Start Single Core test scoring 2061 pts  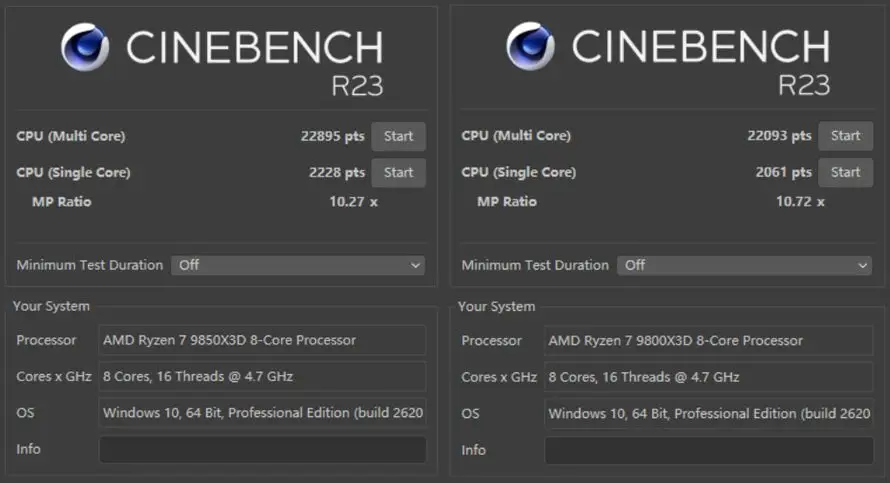(x=845, y=172)
